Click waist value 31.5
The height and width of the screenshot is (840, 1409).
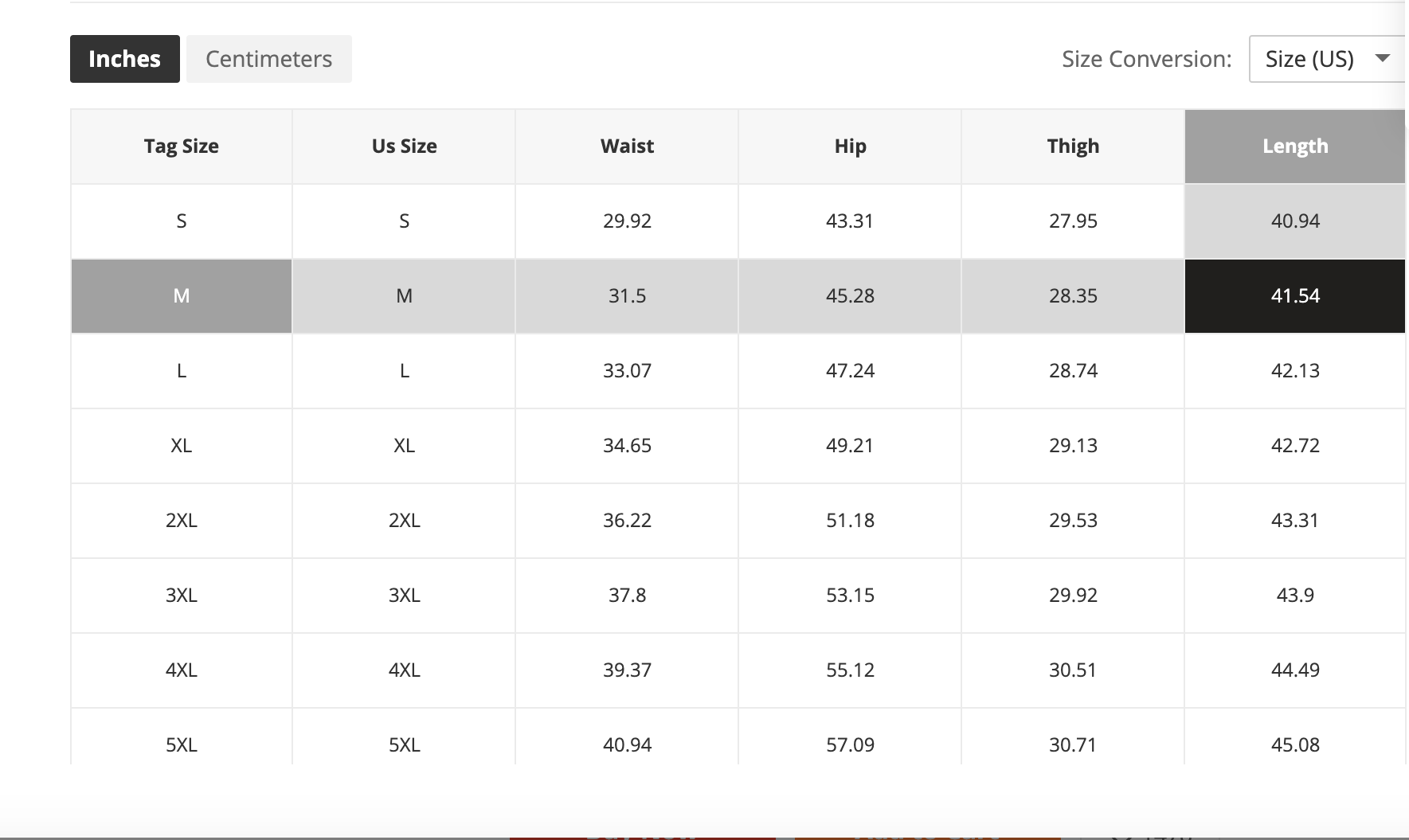(627, 296)
